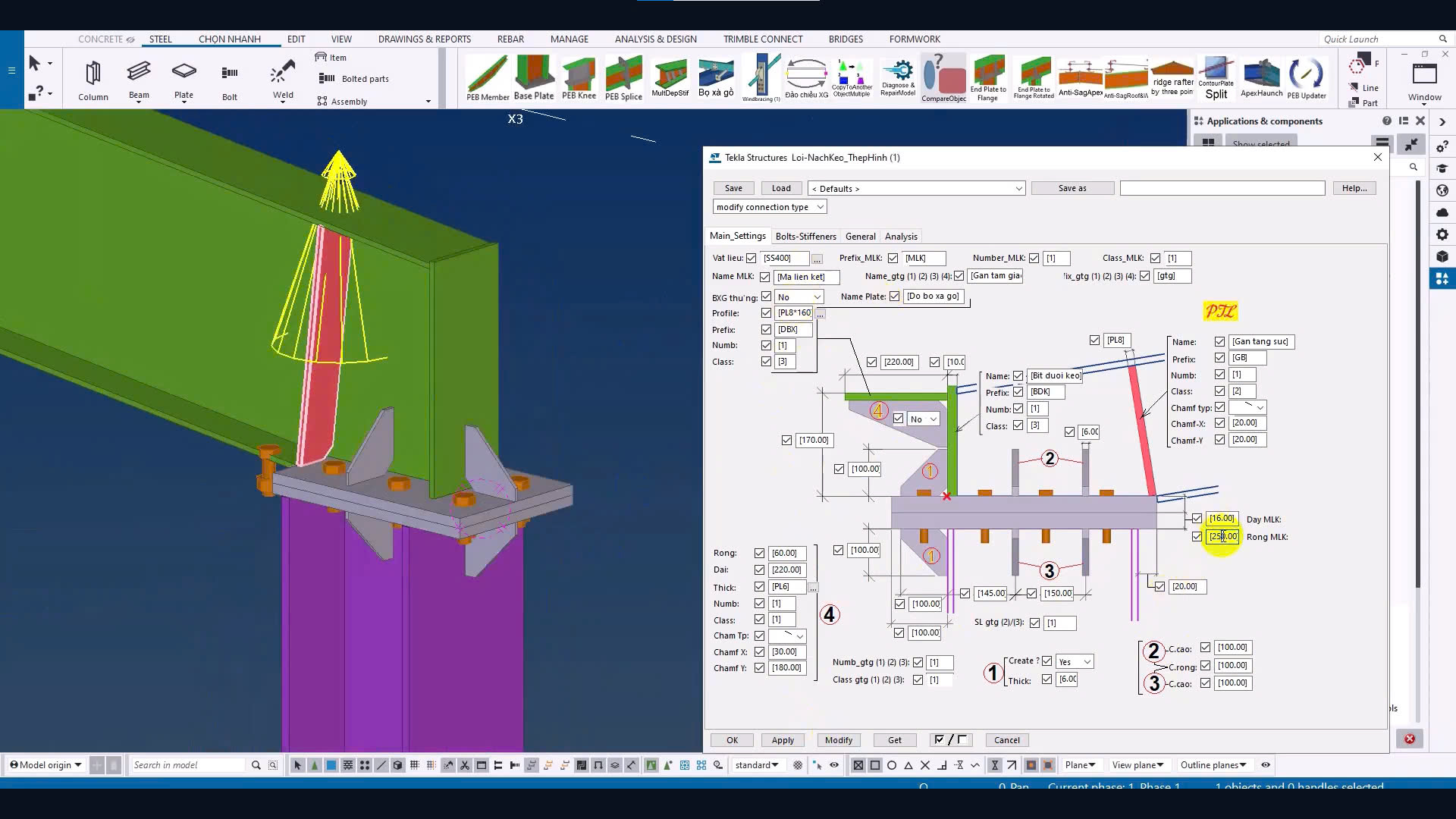Open the Defaults settings dropdown
The image size is (1456, 819).
click(x=916, y=189)
